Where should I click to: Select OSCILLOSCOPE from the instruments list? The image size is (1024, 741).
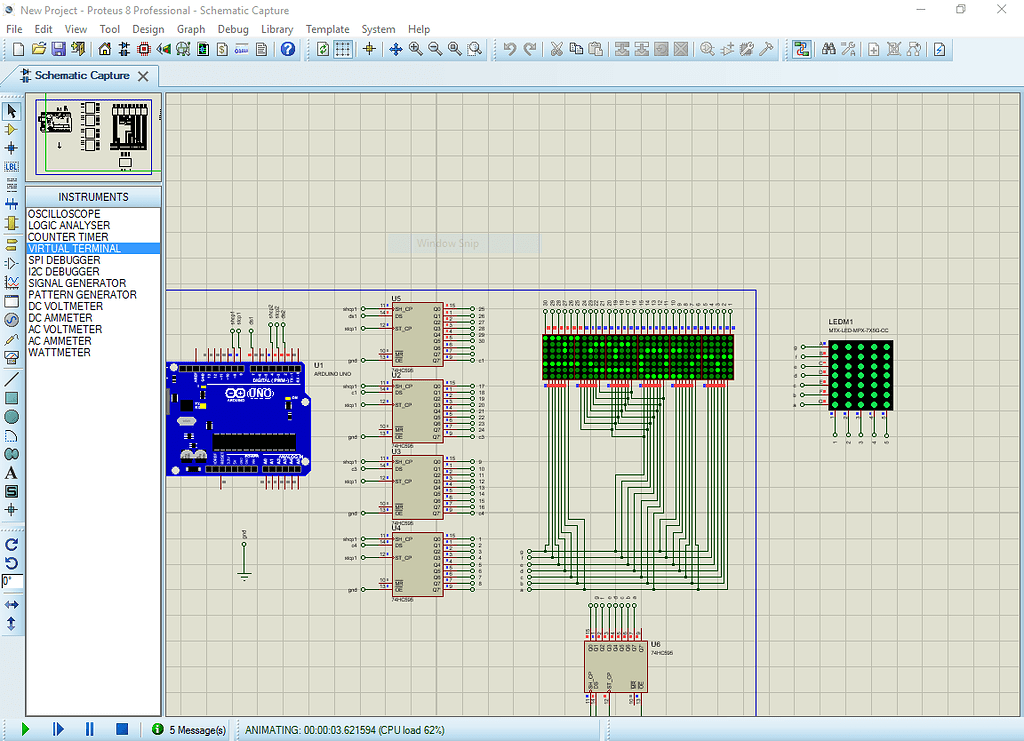pos(64,214)
